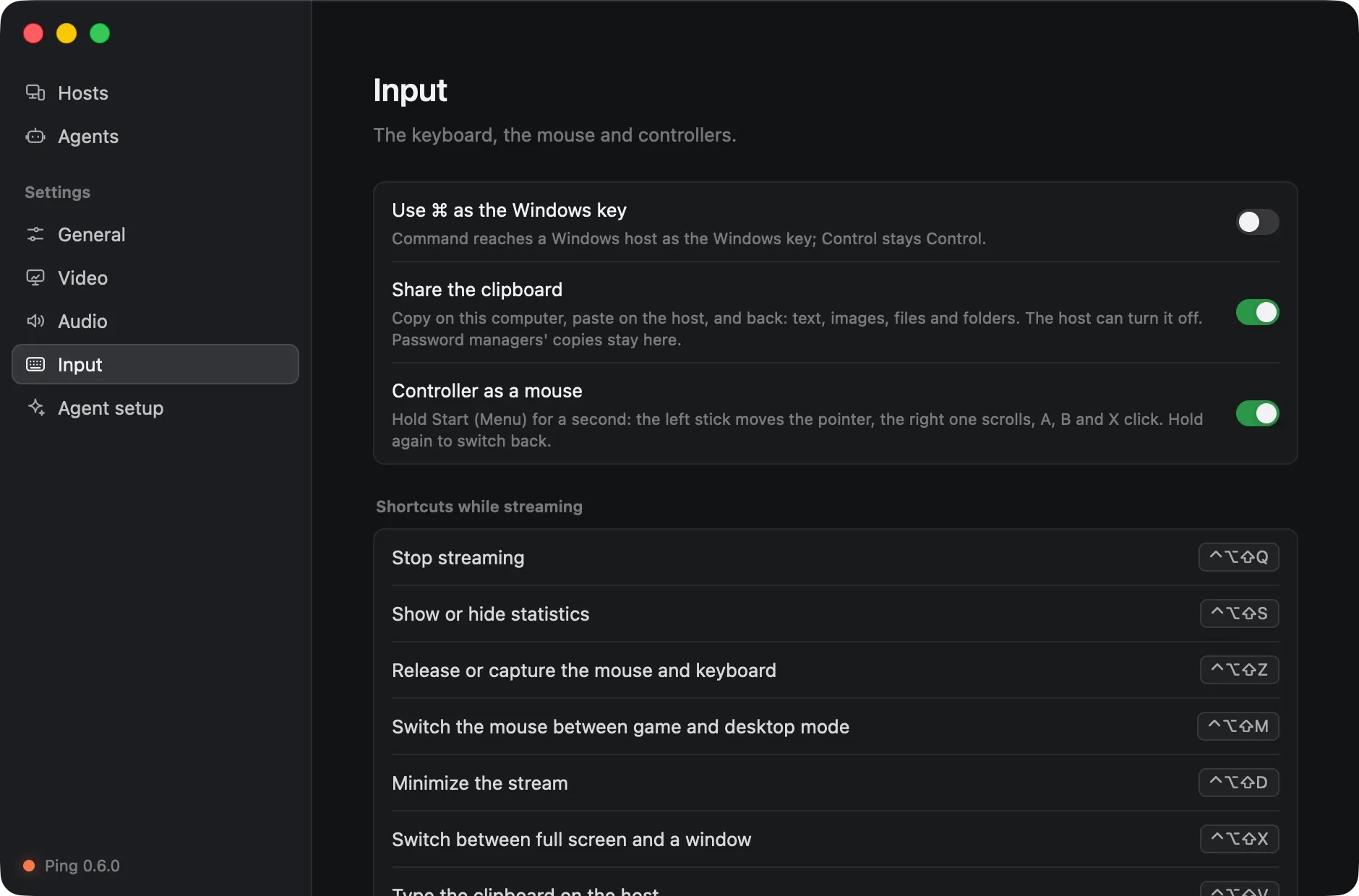This screenshot has width=1359, height=896.
Task: Open Audio settings
Action: click(155, 321)
